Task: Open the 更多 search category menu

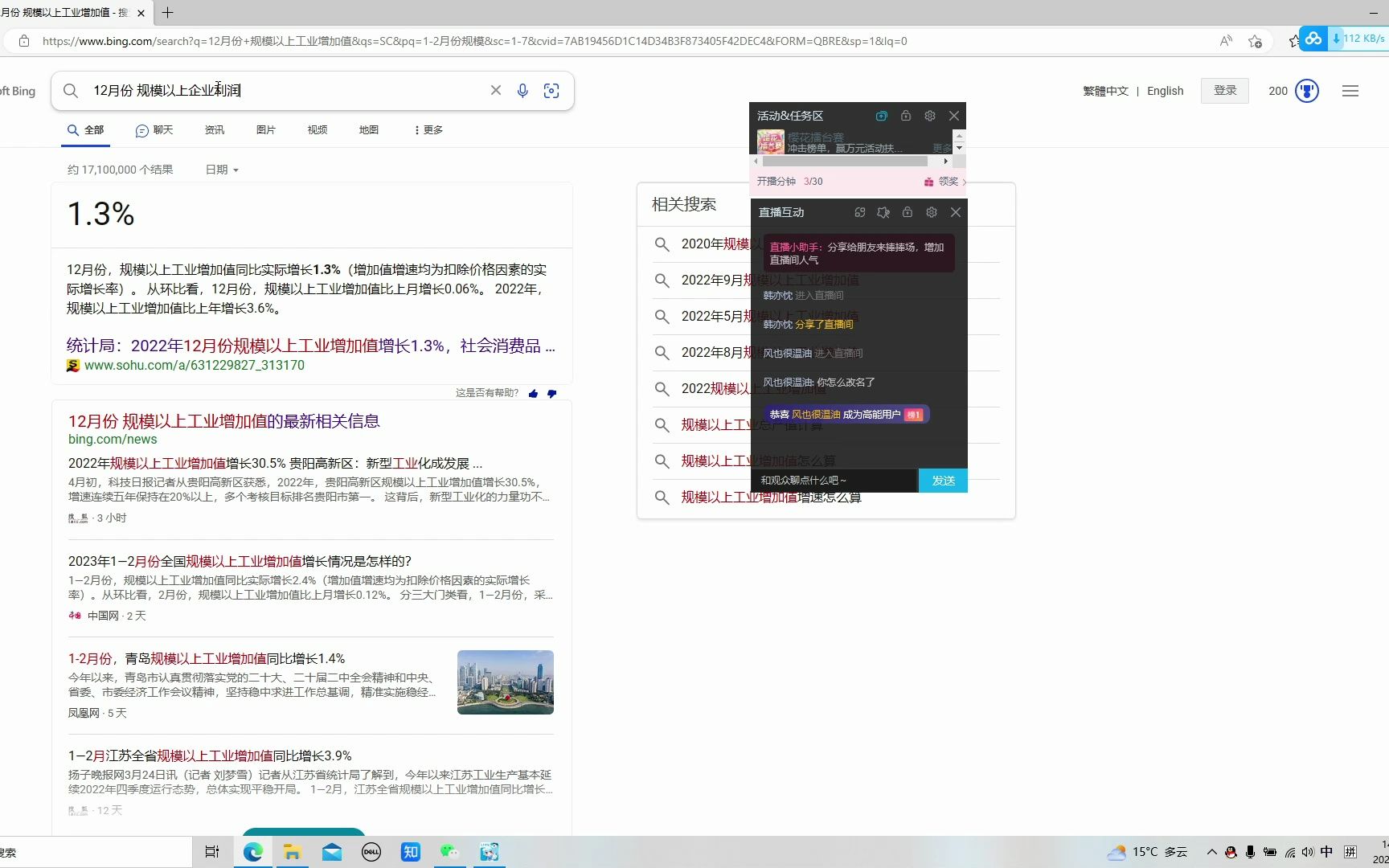Action: coord(428,130)
